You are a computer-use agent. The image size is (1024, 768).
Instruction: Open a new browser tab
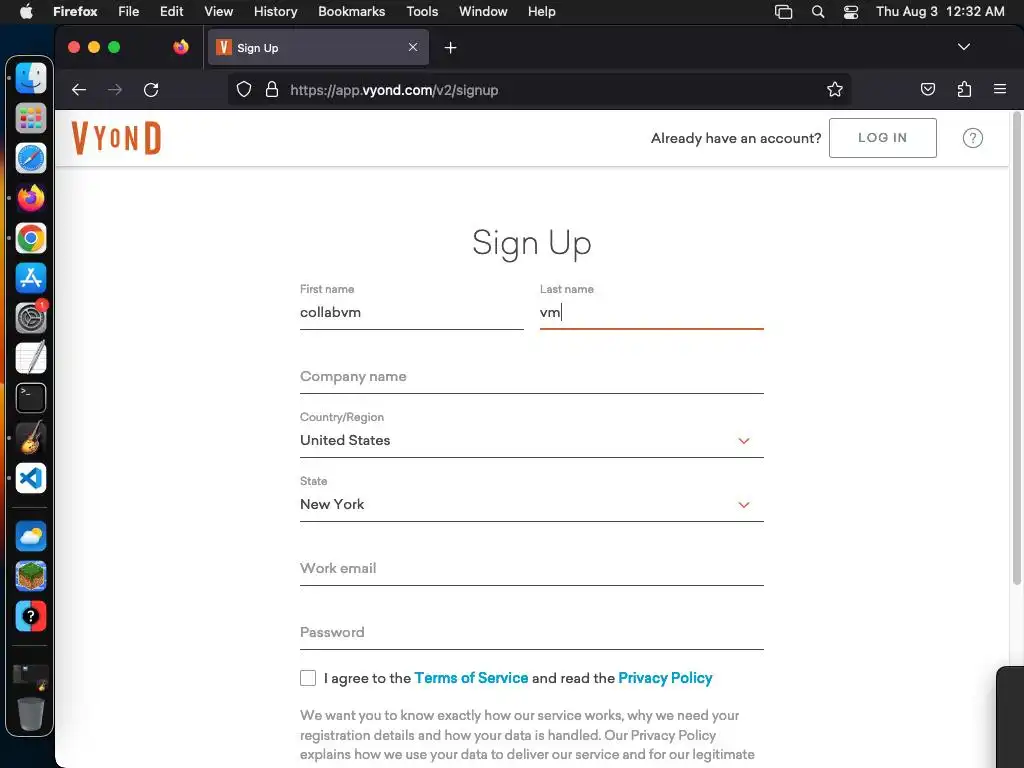(x=451, y=48)
